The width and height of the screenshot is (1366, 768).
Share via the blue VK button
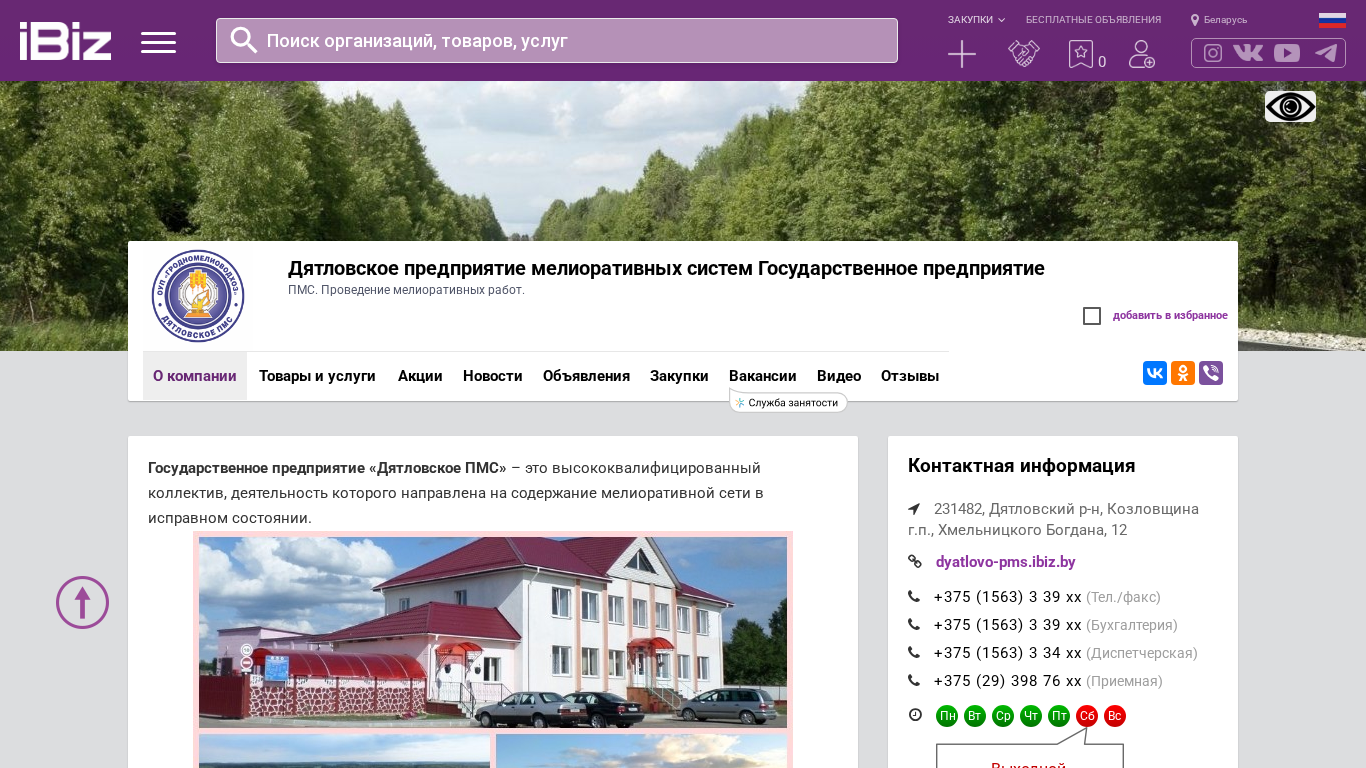pyautogui.click(x=1155, y=373)
